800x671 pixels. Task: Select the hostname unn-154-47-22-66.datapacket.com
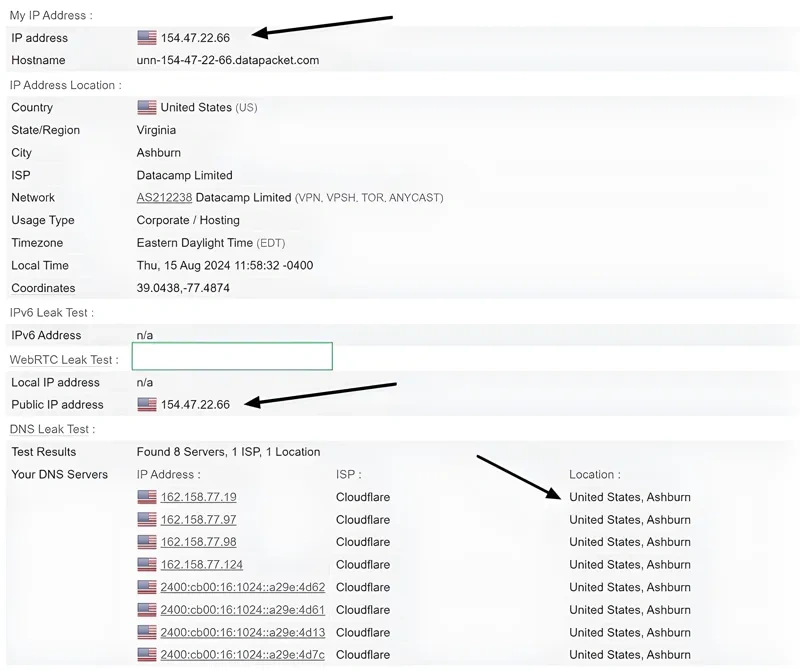coord(228,60)
